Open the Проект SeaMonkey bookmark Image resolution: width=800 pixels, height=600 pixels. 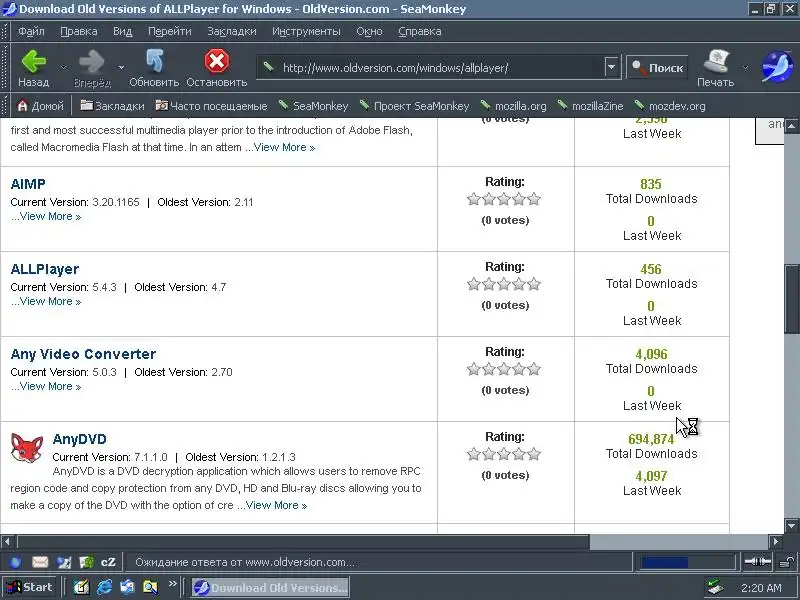point(414,106)
